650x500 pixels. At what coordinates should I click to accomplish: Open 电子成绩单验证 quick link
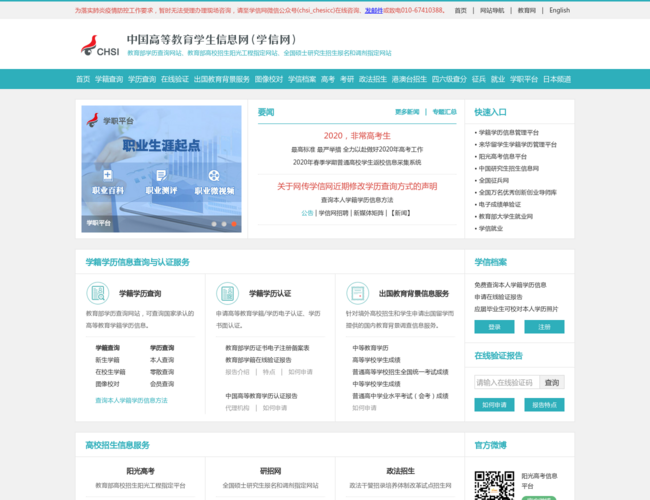point(500,205)
